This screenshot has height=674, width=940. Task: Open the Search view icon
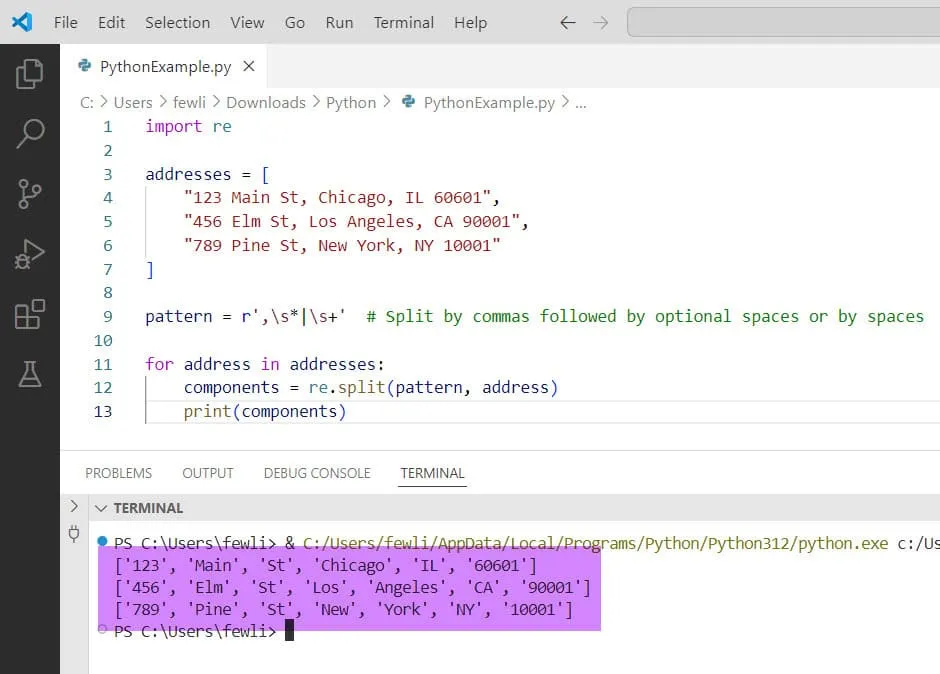[x=30, y=133]
